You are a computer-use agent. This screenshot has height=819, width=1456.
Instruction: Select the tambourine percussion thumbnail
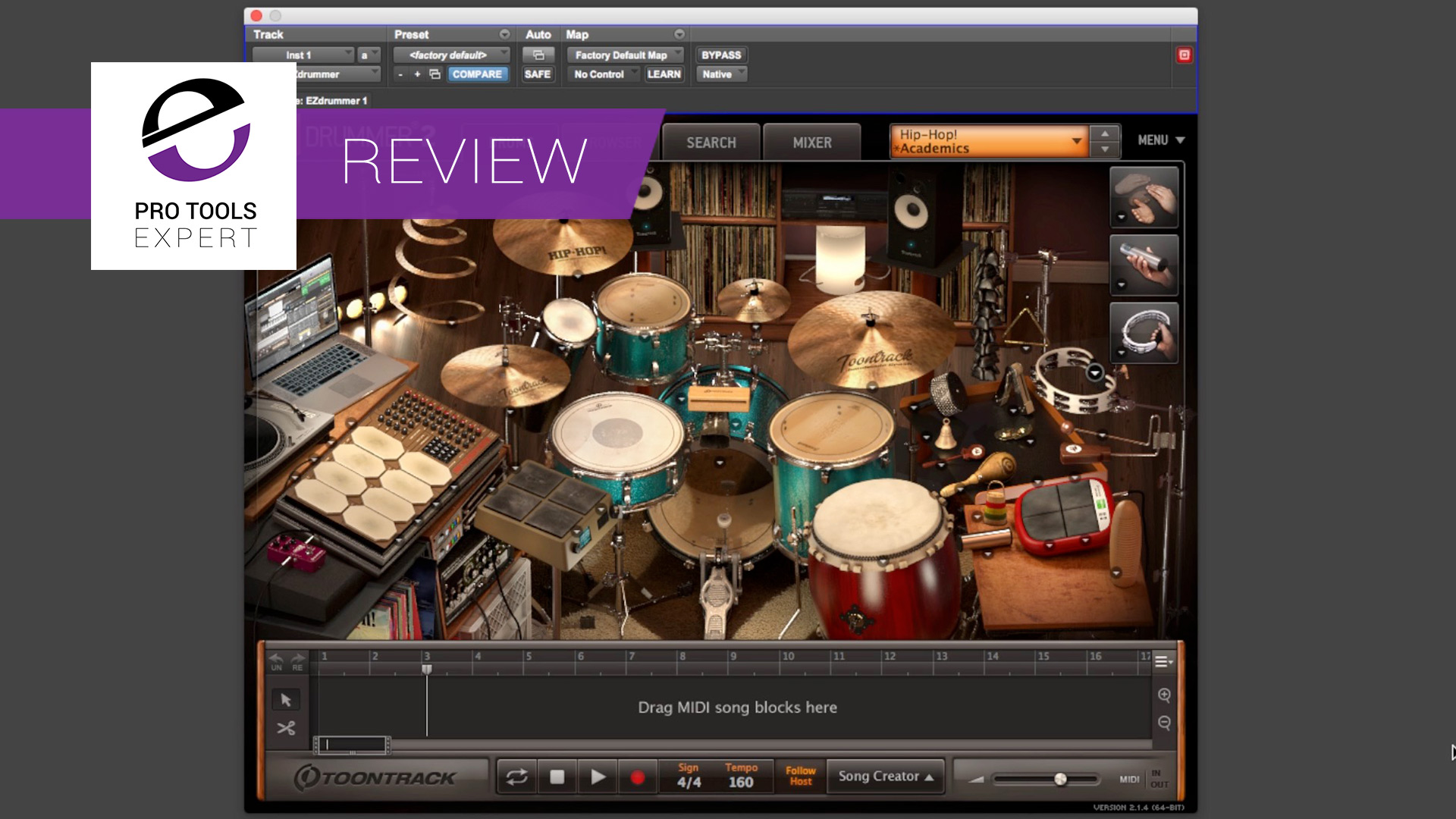1144,333
